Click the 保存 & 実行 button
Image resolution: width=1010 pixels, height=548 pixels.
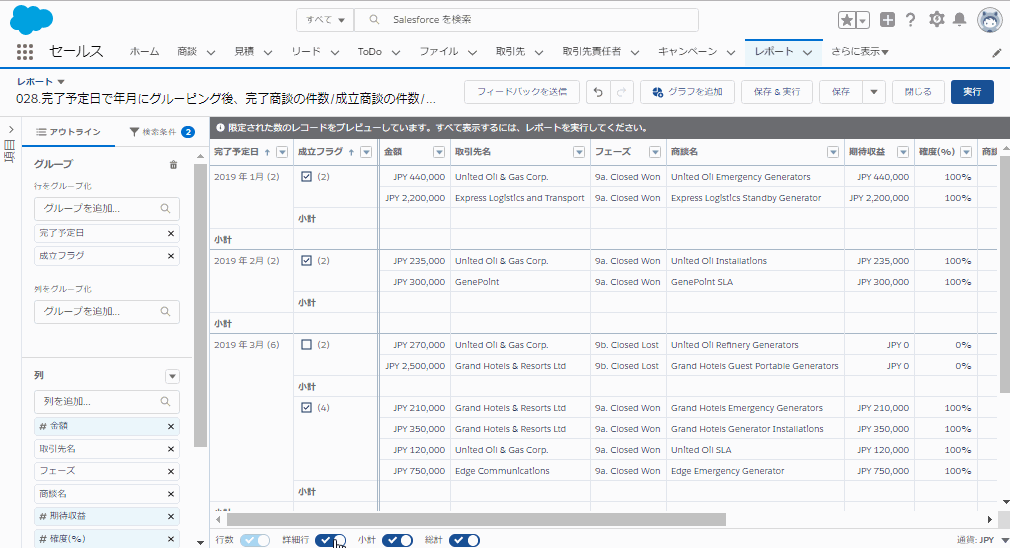[x=777, y=92]
